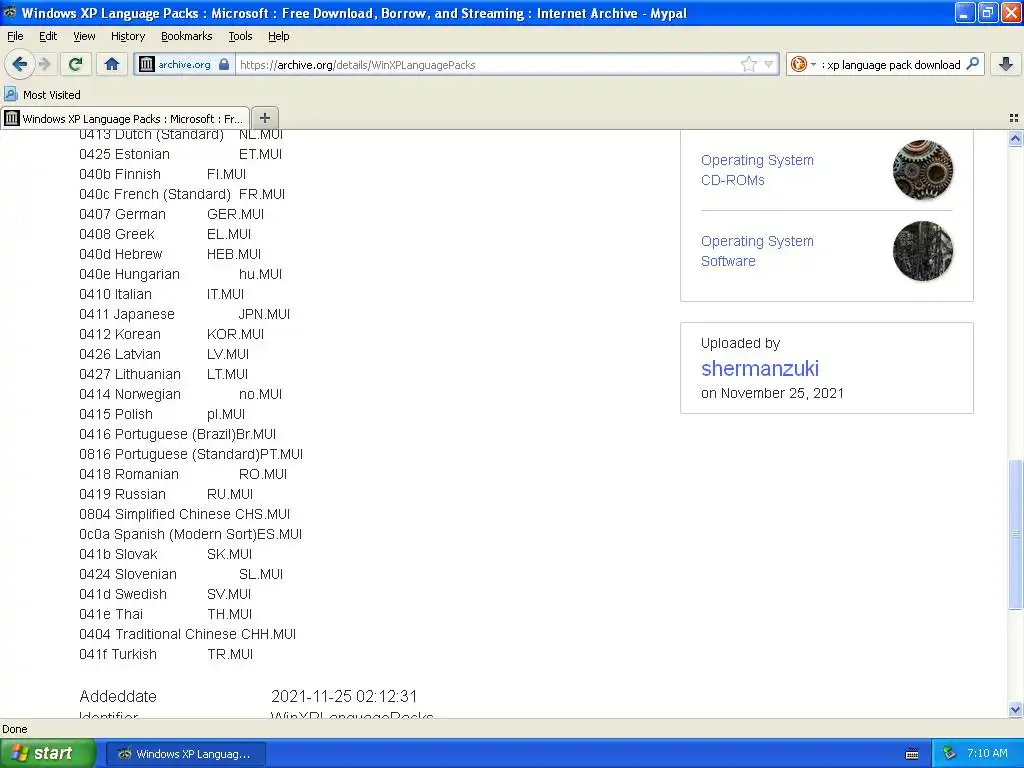Click the '0407 German' row
This screenshot has width=1024, height=768.
click(x=171, y=214)
